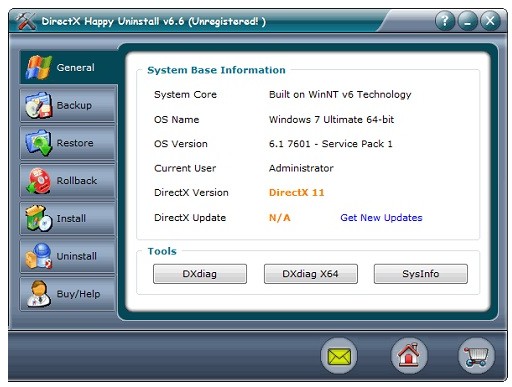The width and height of the screenshot is (512, 387).
Task: Open the red house home page icon
Action: click(x=409, y=356)
